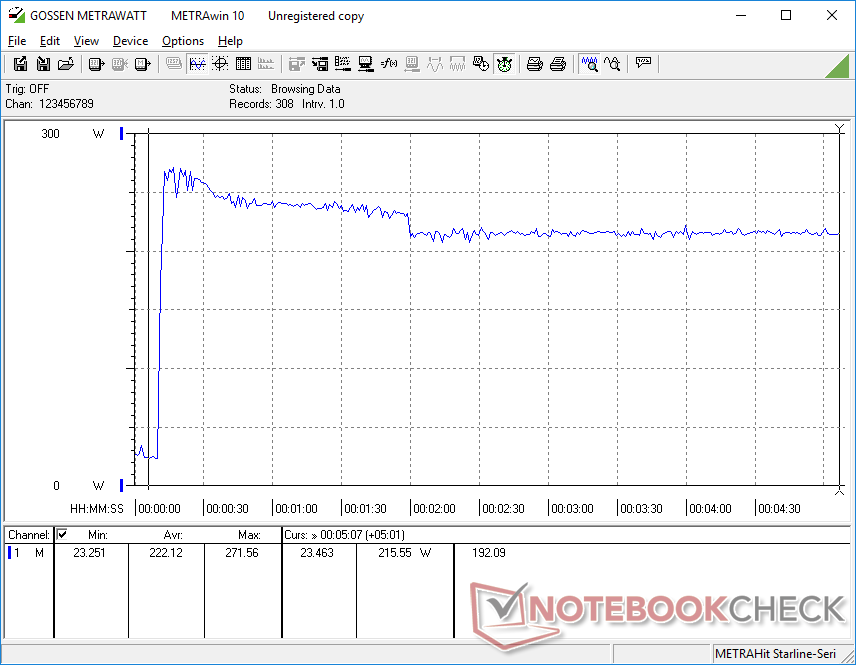856x665 pixels.
Task: Click the application icon in title bar
Action: [16, 15]
